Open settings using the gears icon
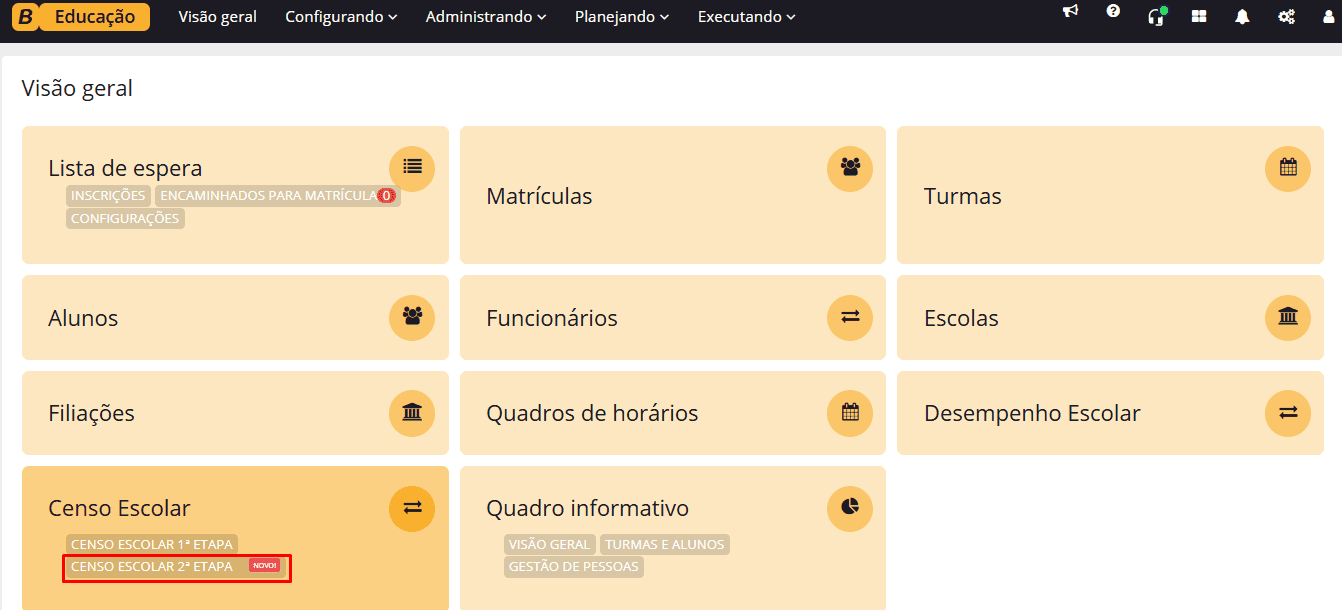Viewport: 1342px width, 610px height. pyautogui.click(x=1285, y=16)
